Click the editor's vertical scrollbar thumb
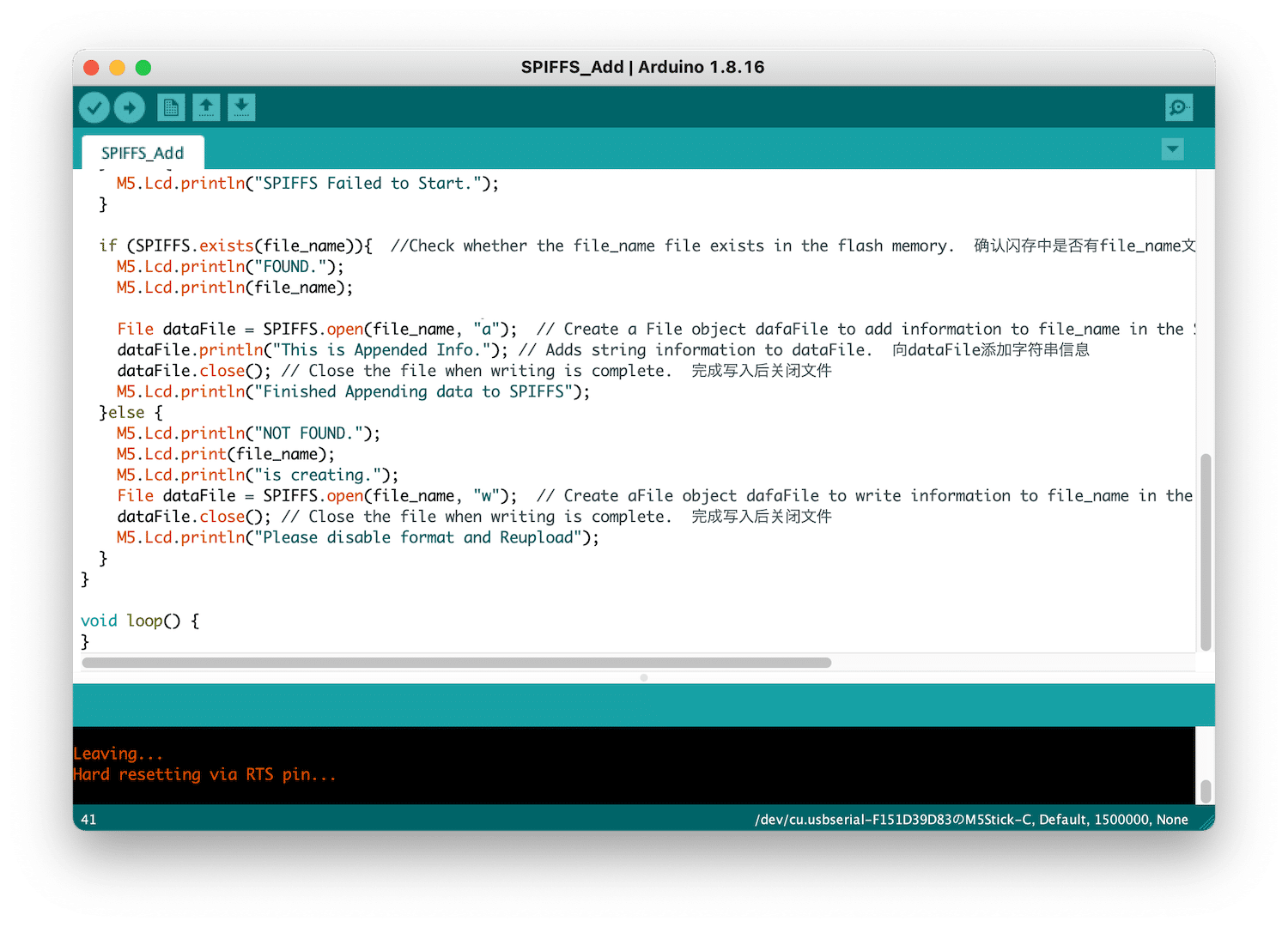This screenshot has height=927, width=1288. 1206,552
